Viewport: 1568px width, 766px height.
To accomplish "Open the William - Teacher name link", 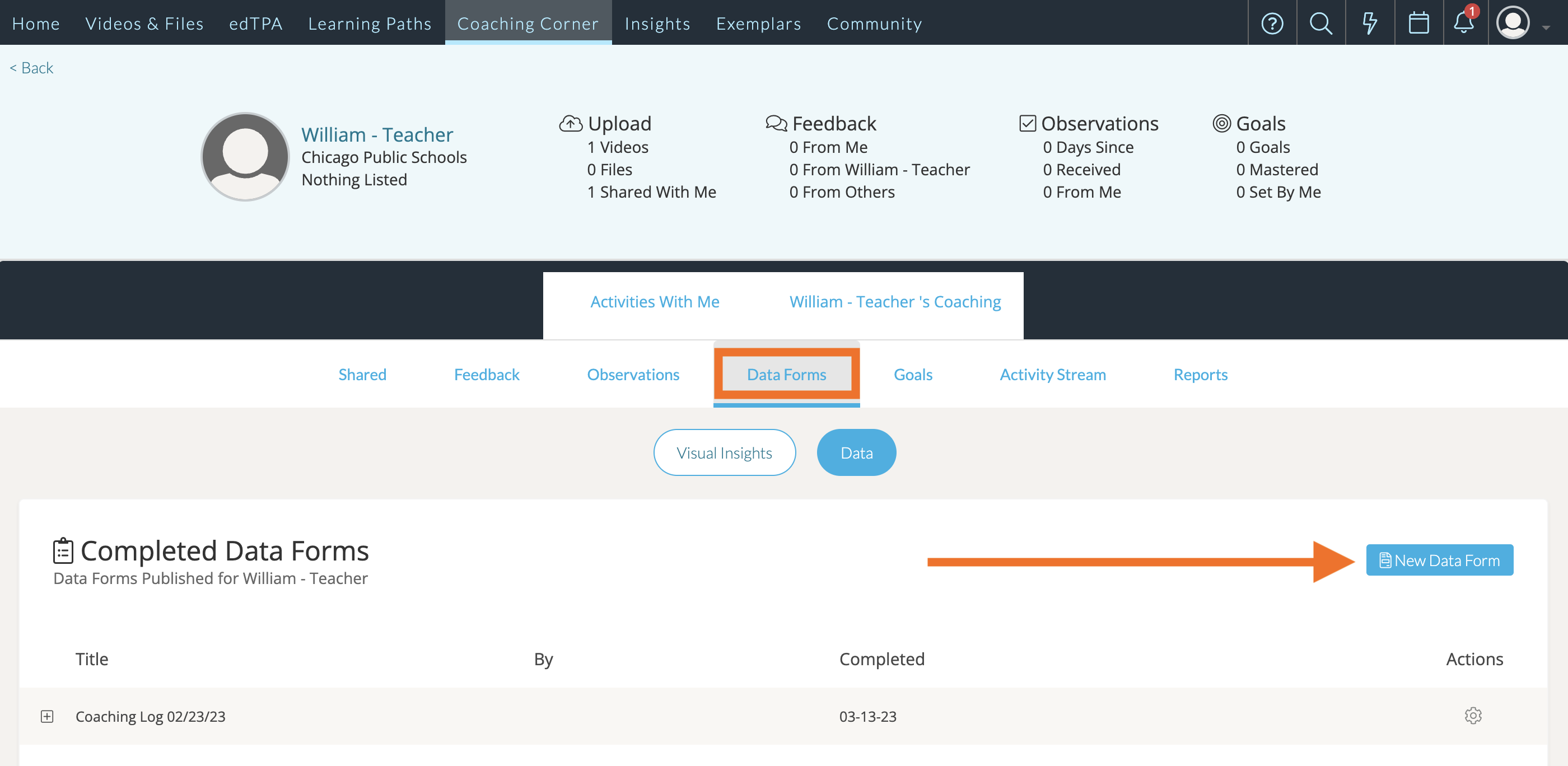I will point(377,134).
